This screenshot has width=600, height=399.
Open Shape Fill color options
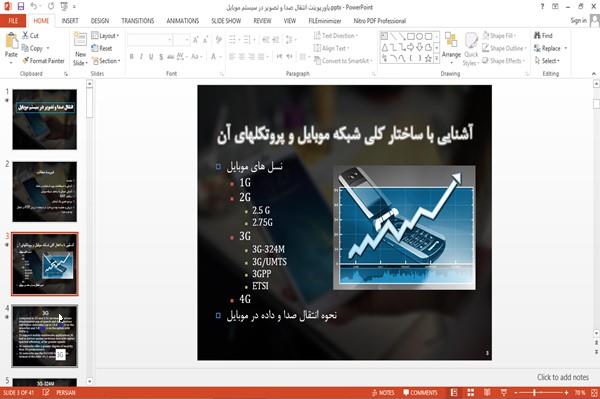point(499,36)
